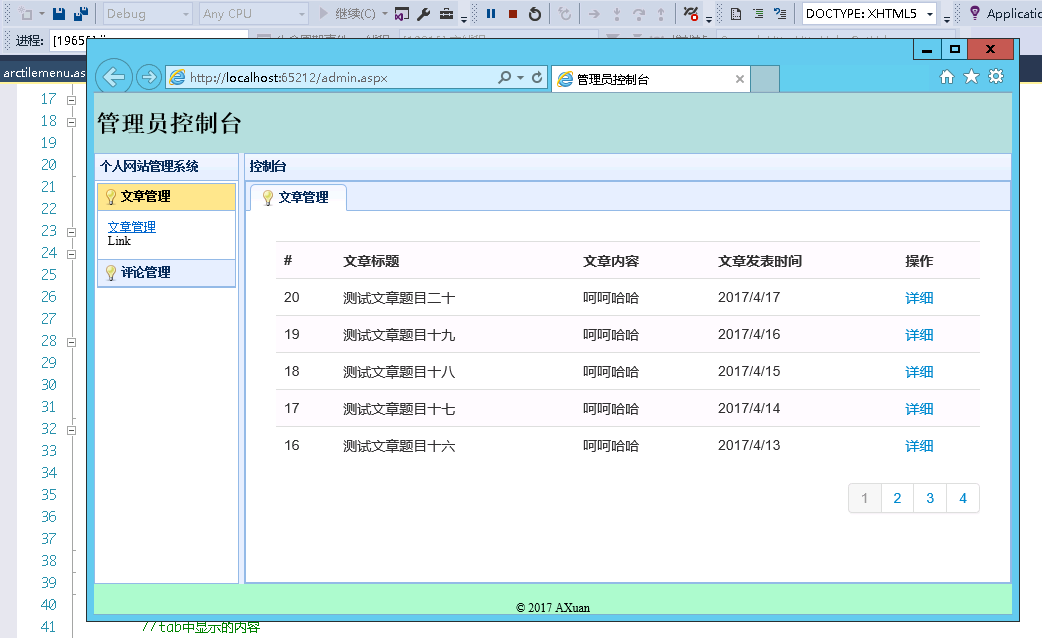Go to pagination page 4
The image size is (1042, 638).
coord(963,498)
